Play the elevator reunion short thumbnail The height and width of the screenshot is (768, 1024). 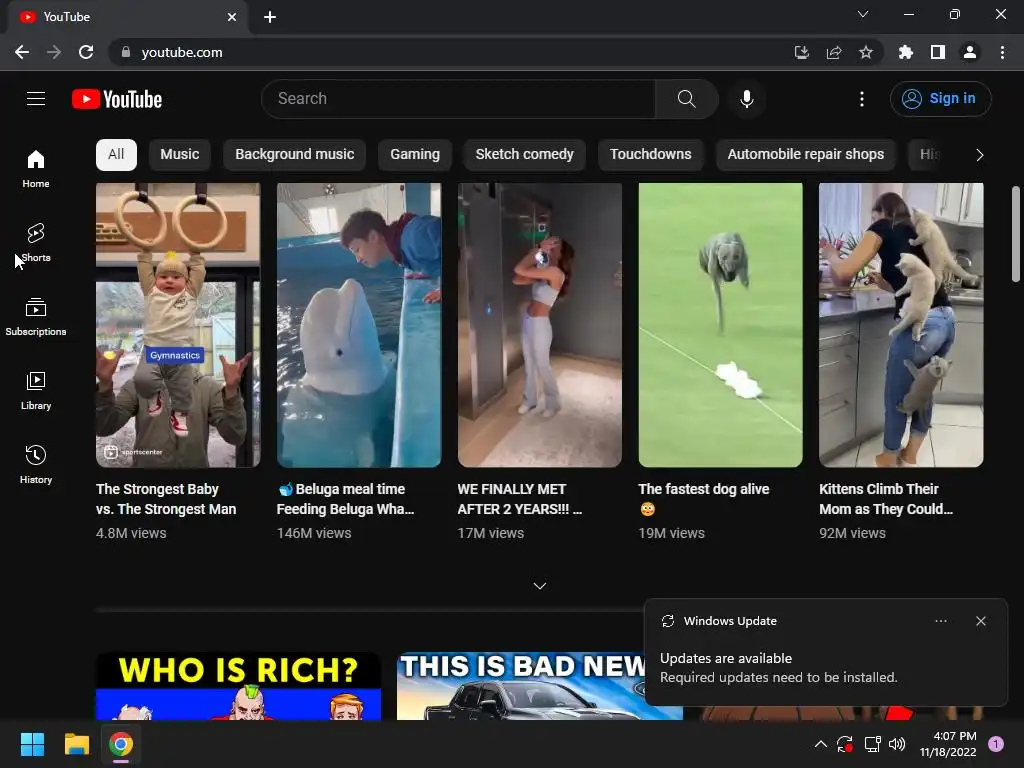[539, 325]
